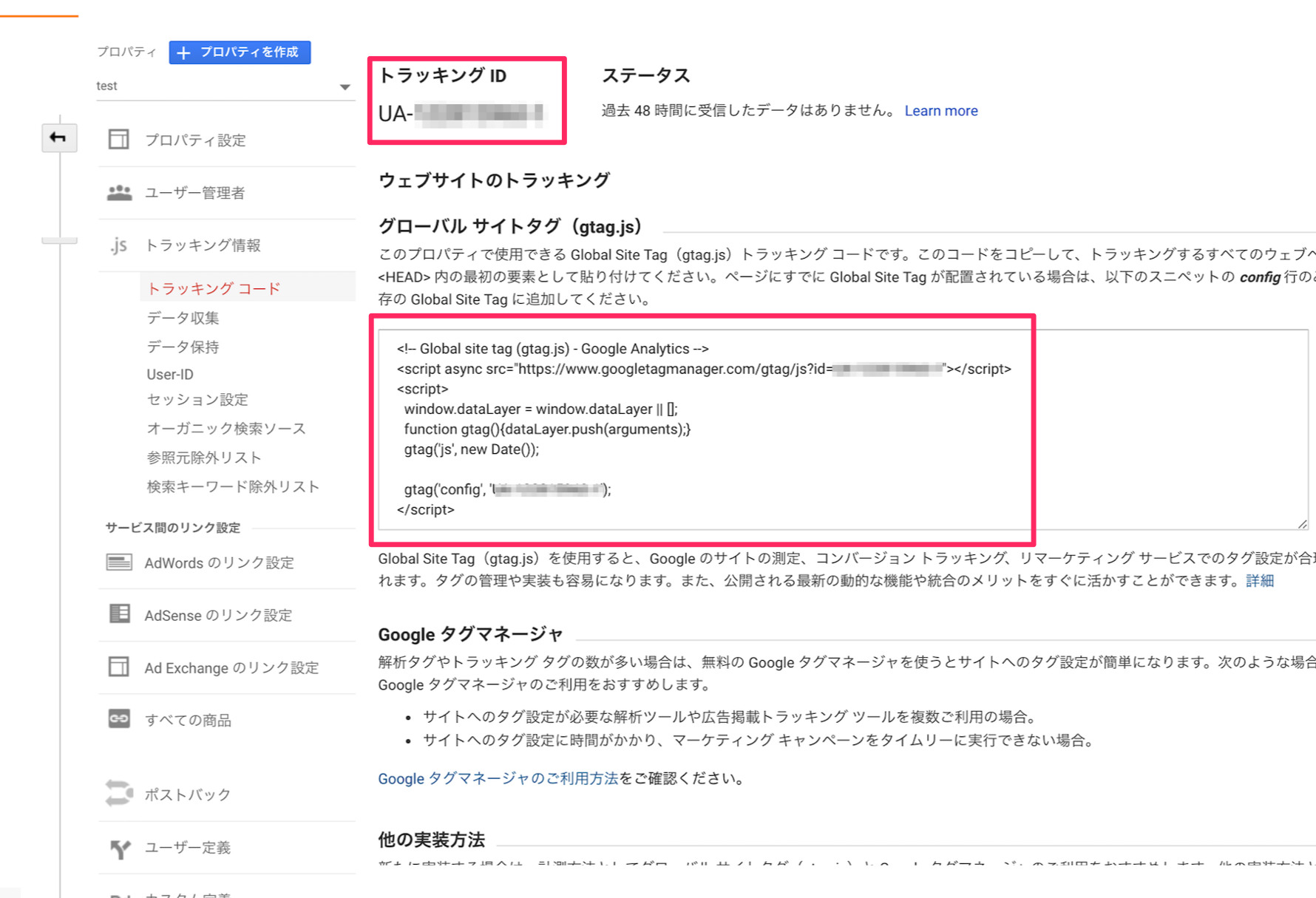Open ユーザー定義 menu item

tap(188, 848)
